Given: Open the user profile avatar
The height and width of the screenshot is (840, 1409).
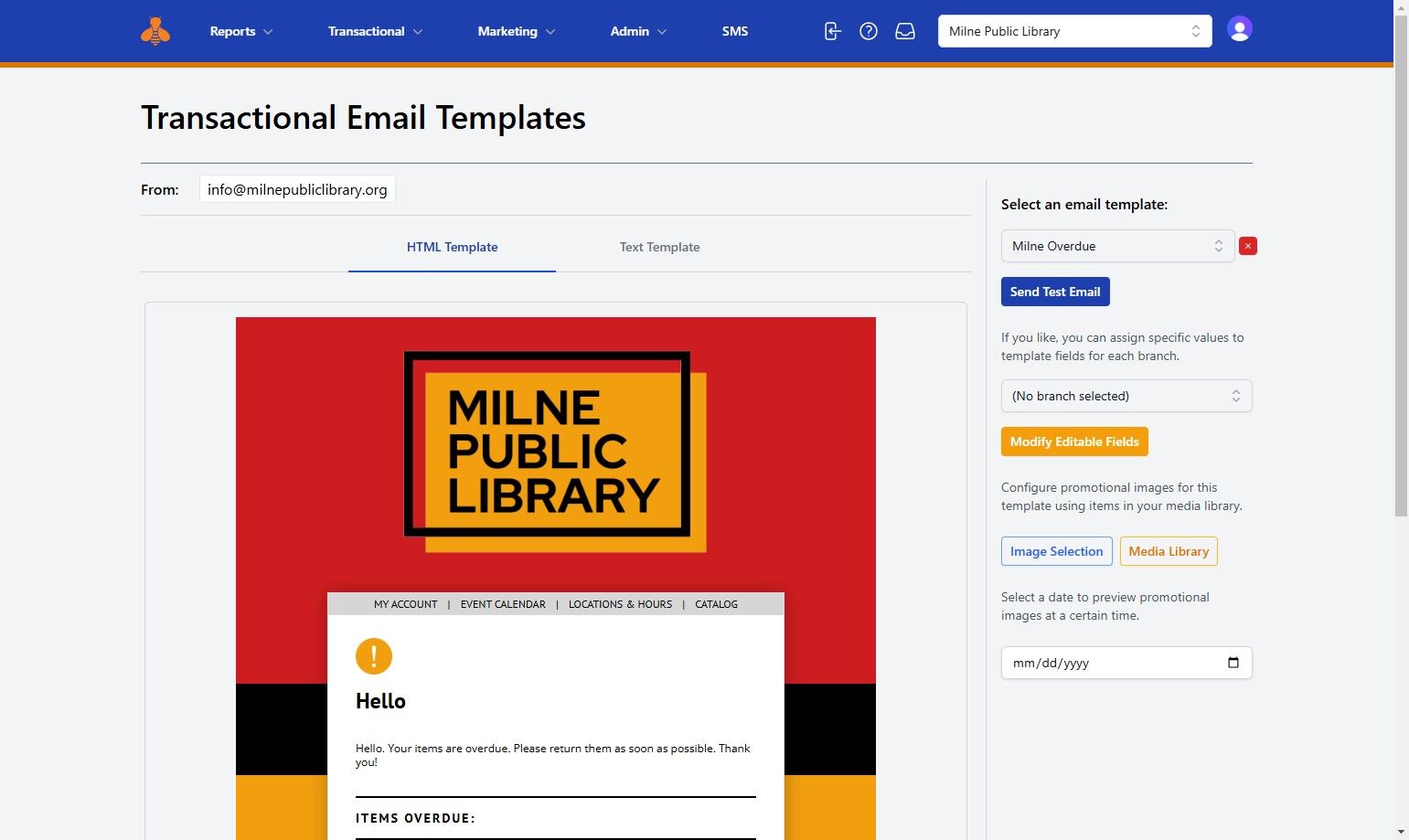Looking at the screenshot, I should point(1239,29).
